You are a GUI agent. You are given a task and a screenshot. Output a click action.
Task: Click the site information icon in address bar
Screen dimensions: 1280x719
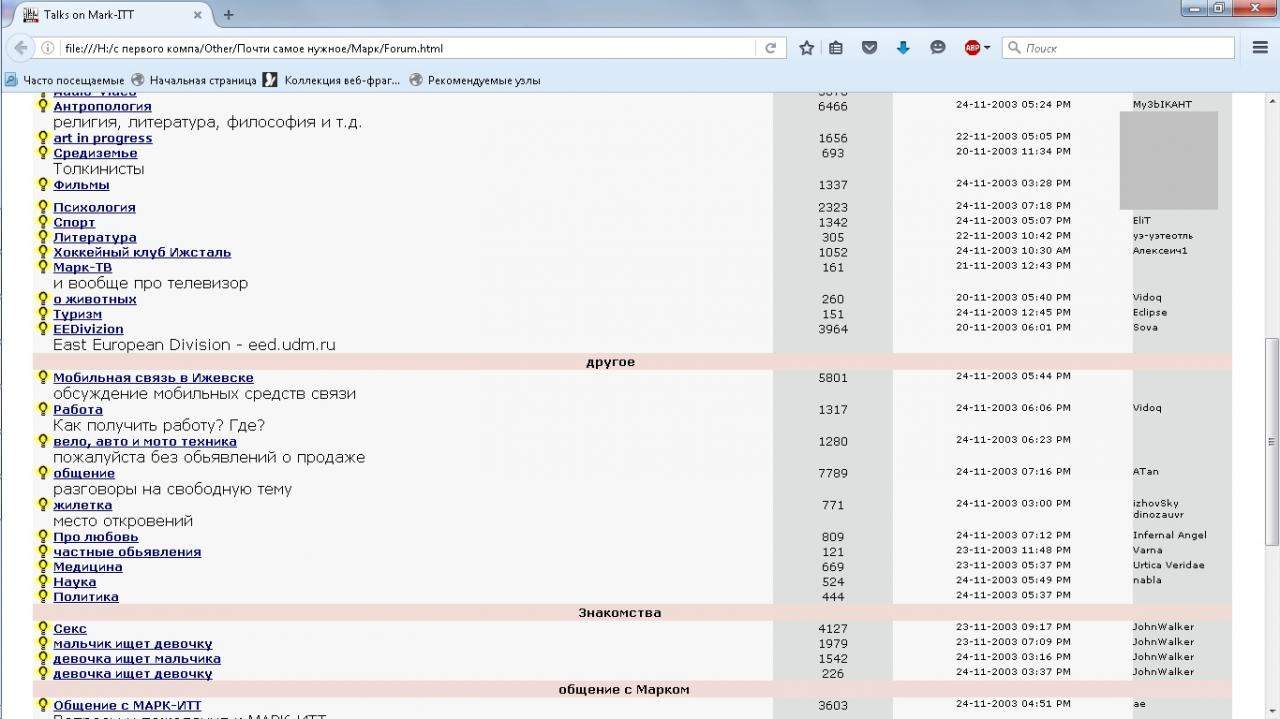coord(47,48)
